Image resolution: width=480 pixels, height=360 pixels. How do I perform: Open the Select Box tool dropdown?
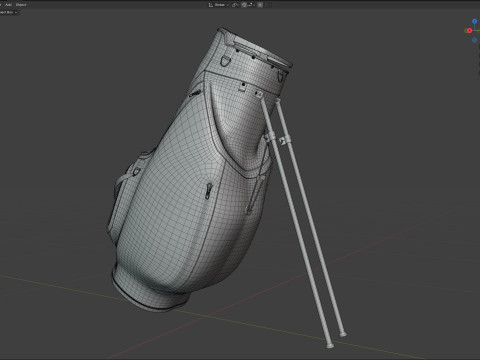click(9, 12)
